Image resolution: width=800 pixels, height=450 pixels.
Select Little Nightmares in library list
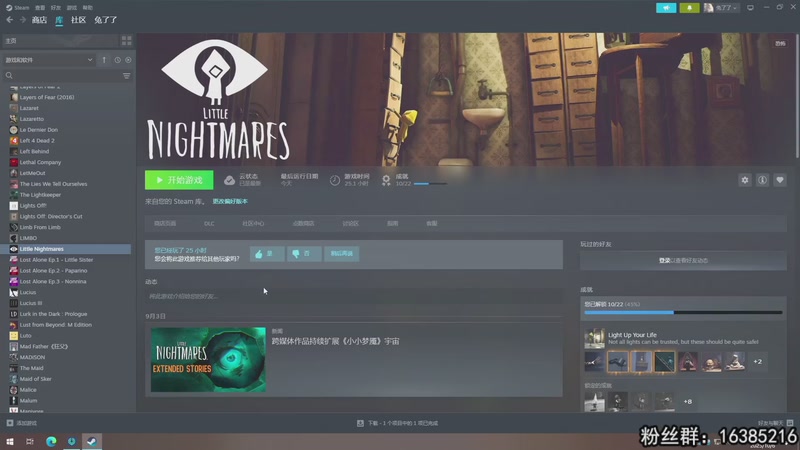[x=66, y=249]
